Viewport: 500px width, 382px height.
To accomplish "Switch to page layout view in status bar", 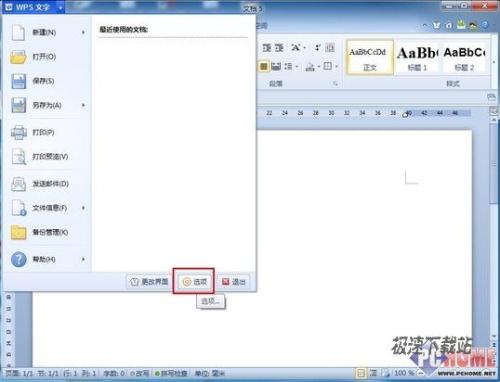I will (x=360, y=373).
